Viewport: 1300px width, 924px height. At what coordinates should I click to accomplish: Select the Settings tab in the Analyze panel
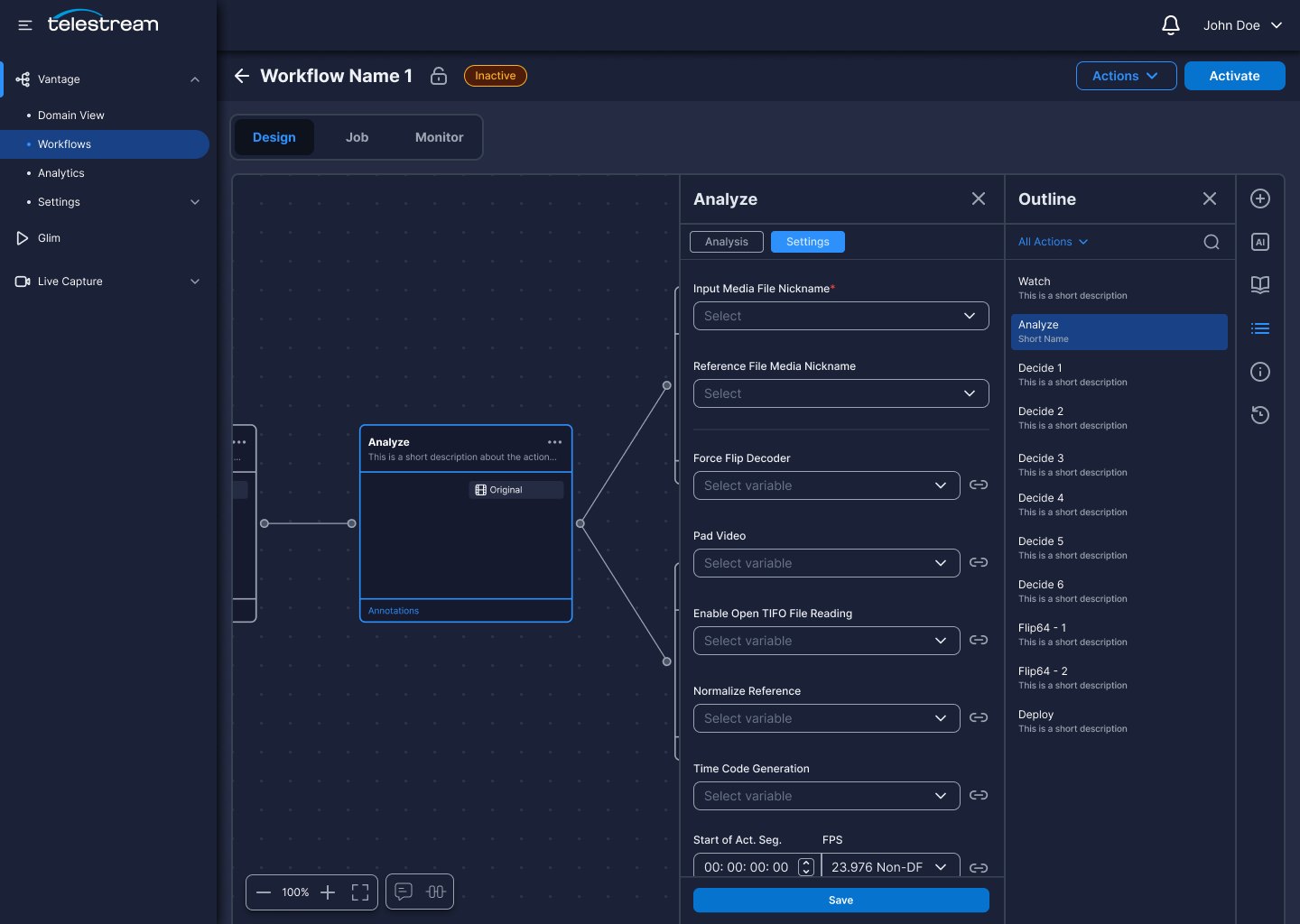tap(808, 242)
